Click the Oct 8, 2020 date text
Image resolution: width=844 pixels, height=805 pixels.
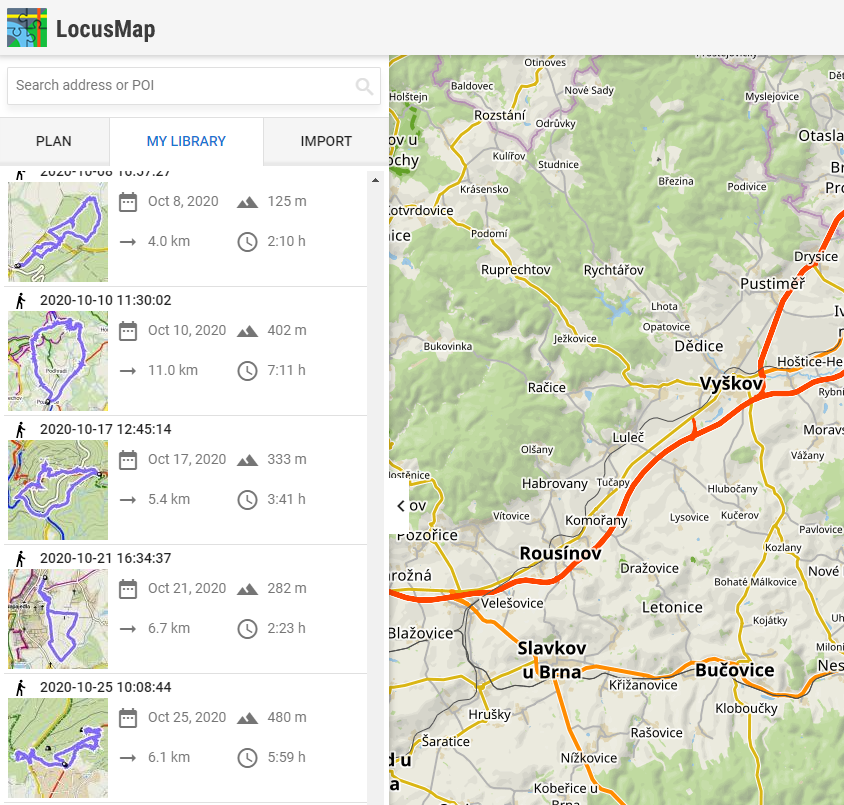coord(183,201)
